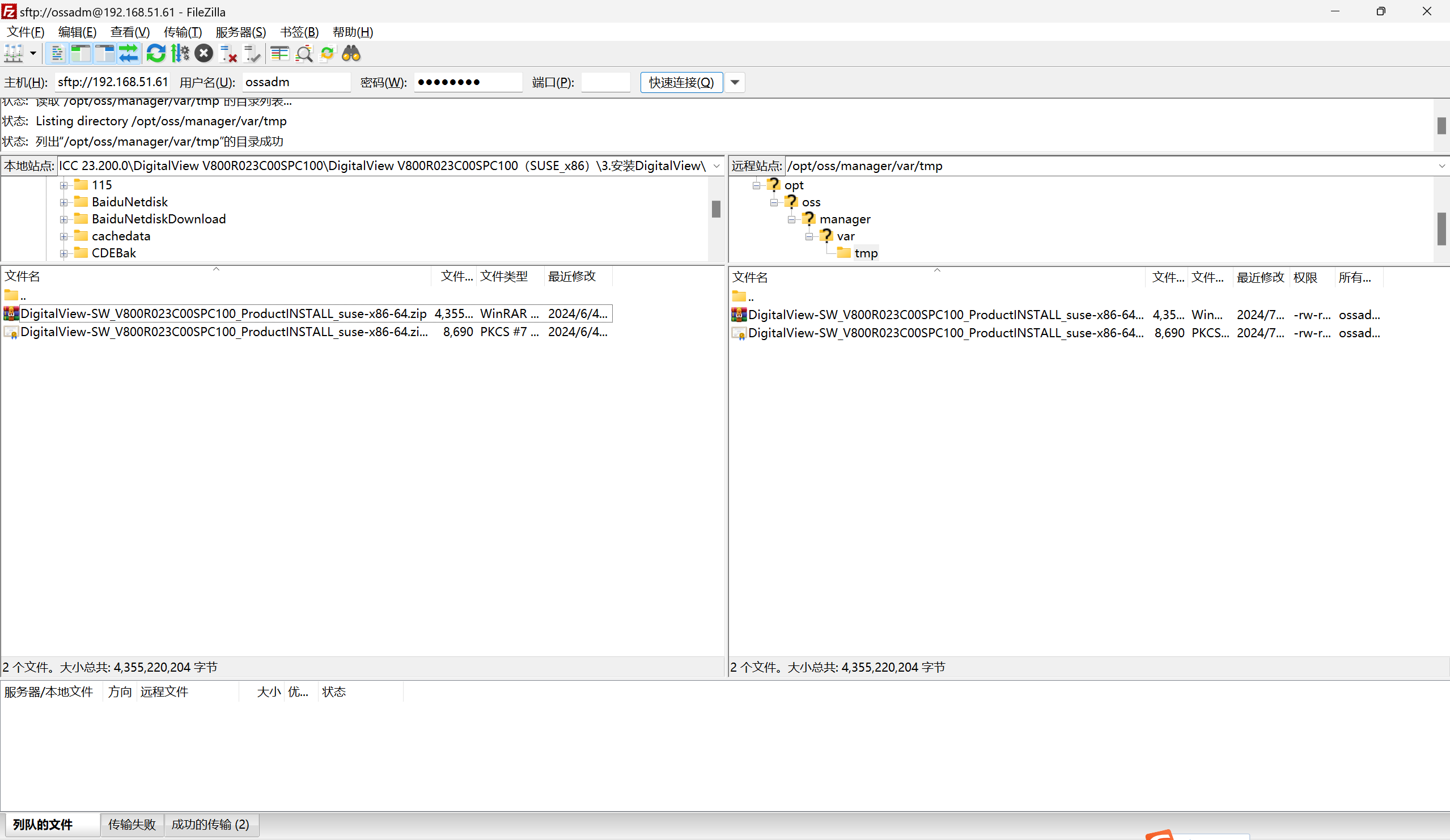Click the host input field
This screenshot has height=840, width=1450.
pos(113,82)
